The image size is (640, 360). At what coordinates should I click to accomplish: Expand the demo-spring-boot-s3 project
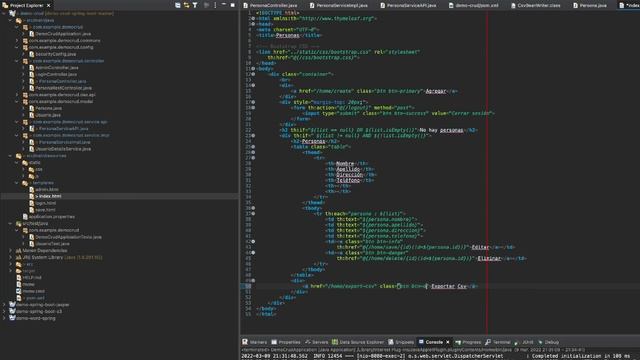(4, 311)
